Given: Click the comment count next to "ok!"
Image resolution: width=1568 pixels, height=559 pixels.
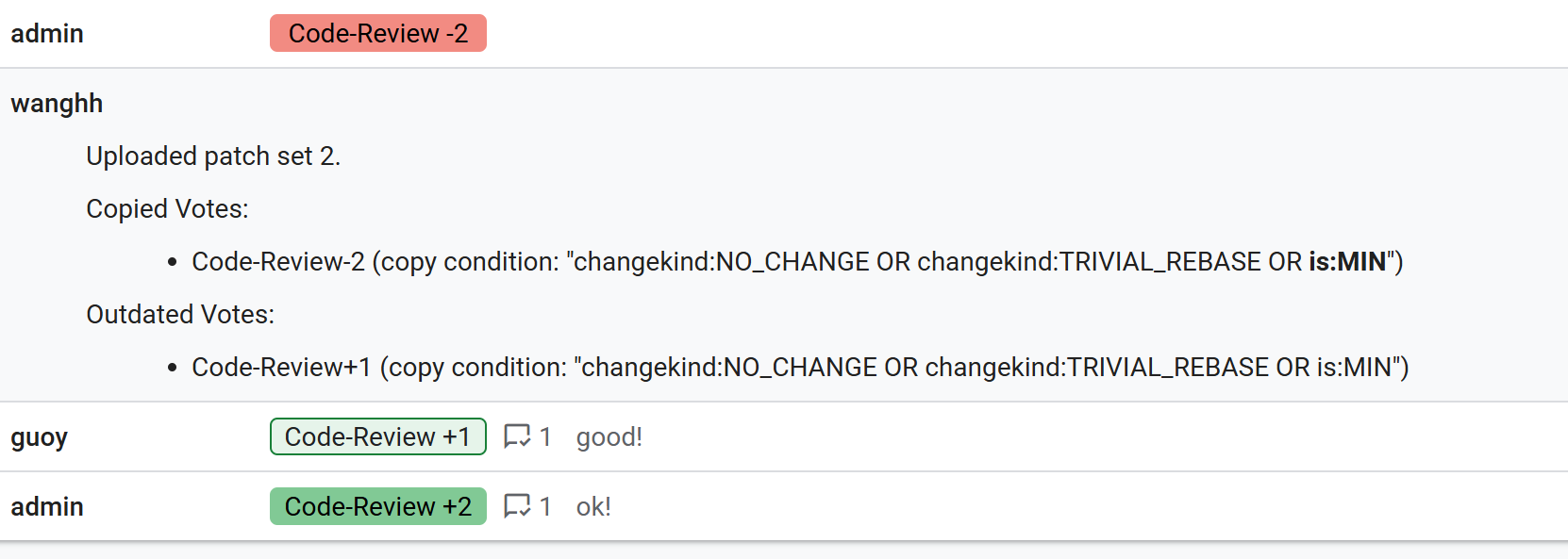Looking at the screenshot, I should tap(545, 506).
